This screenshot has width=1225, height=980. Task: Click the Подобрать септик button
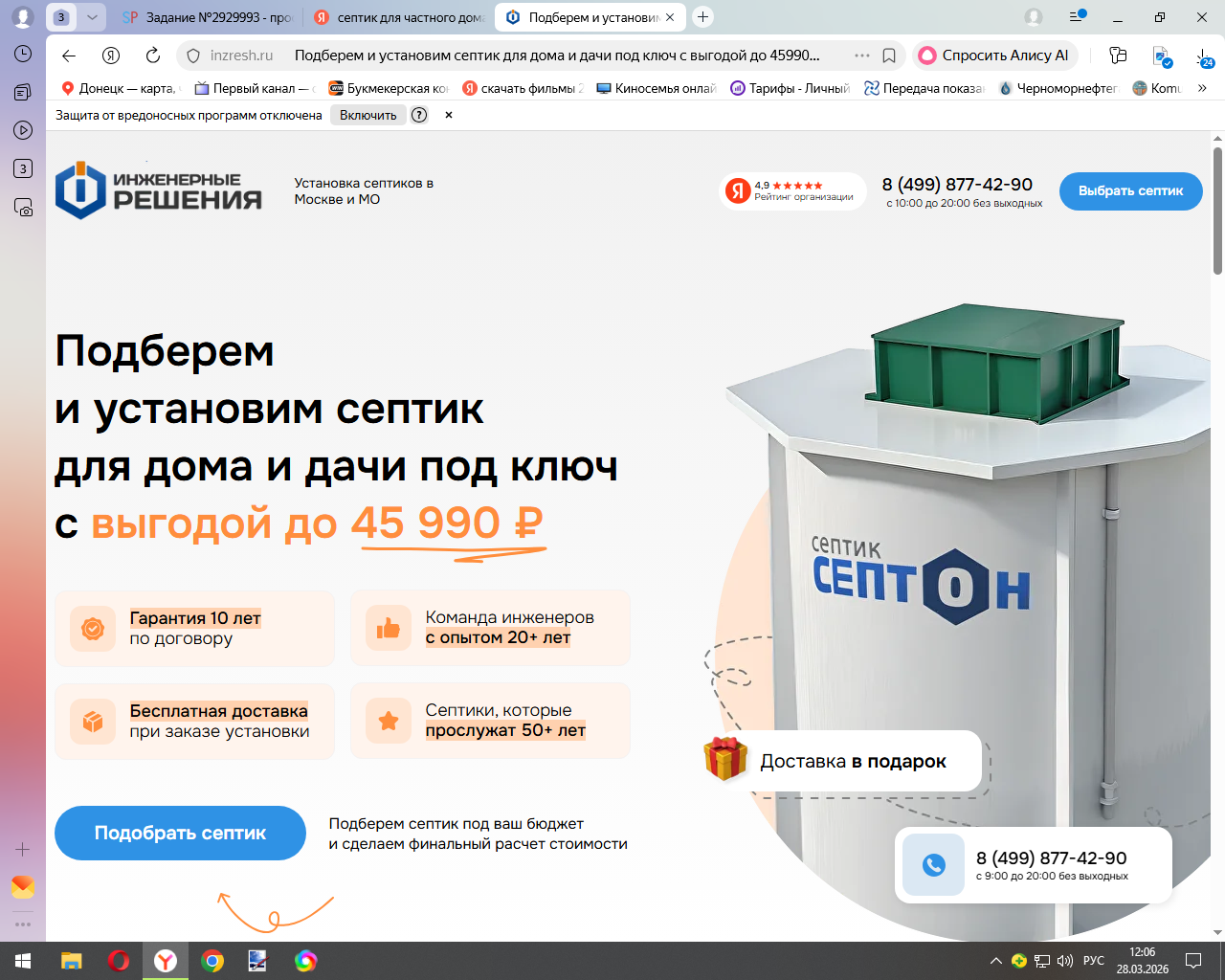(x=180, y=833)
